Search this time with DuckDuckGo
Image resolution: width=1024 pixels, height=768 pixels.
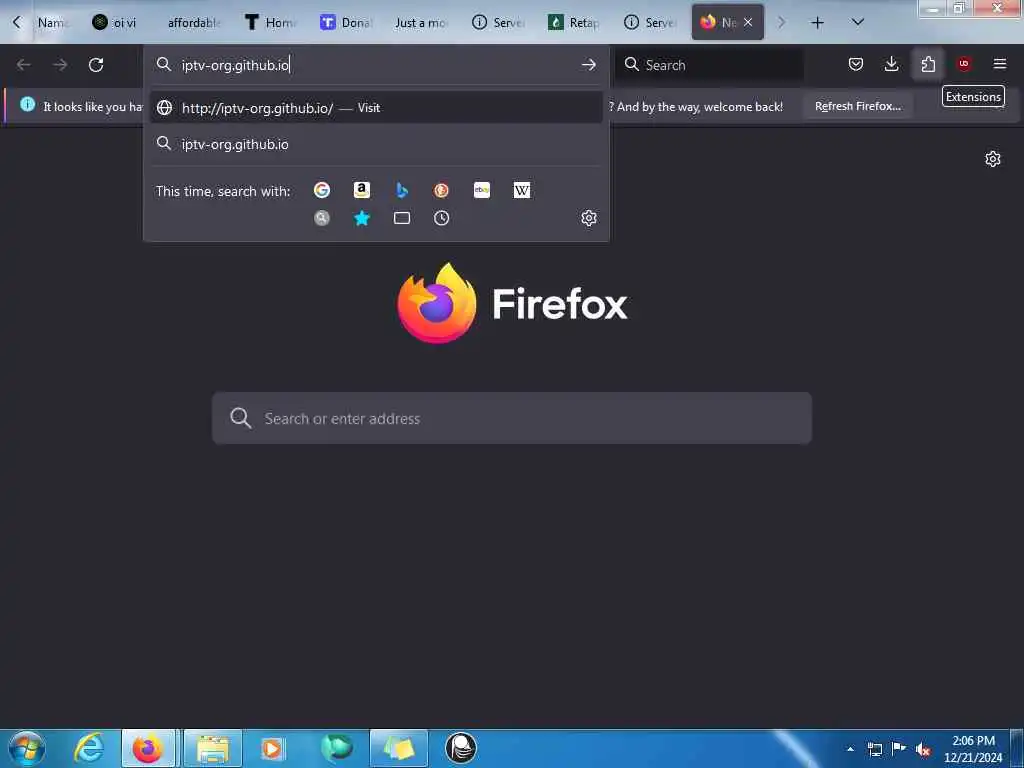441,190
